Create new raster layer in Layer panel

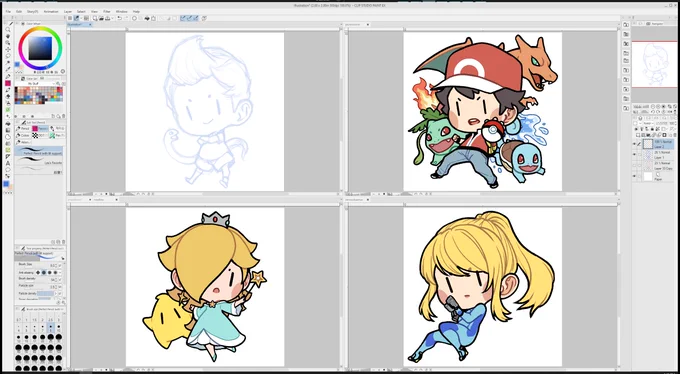[x=638, y=135]
